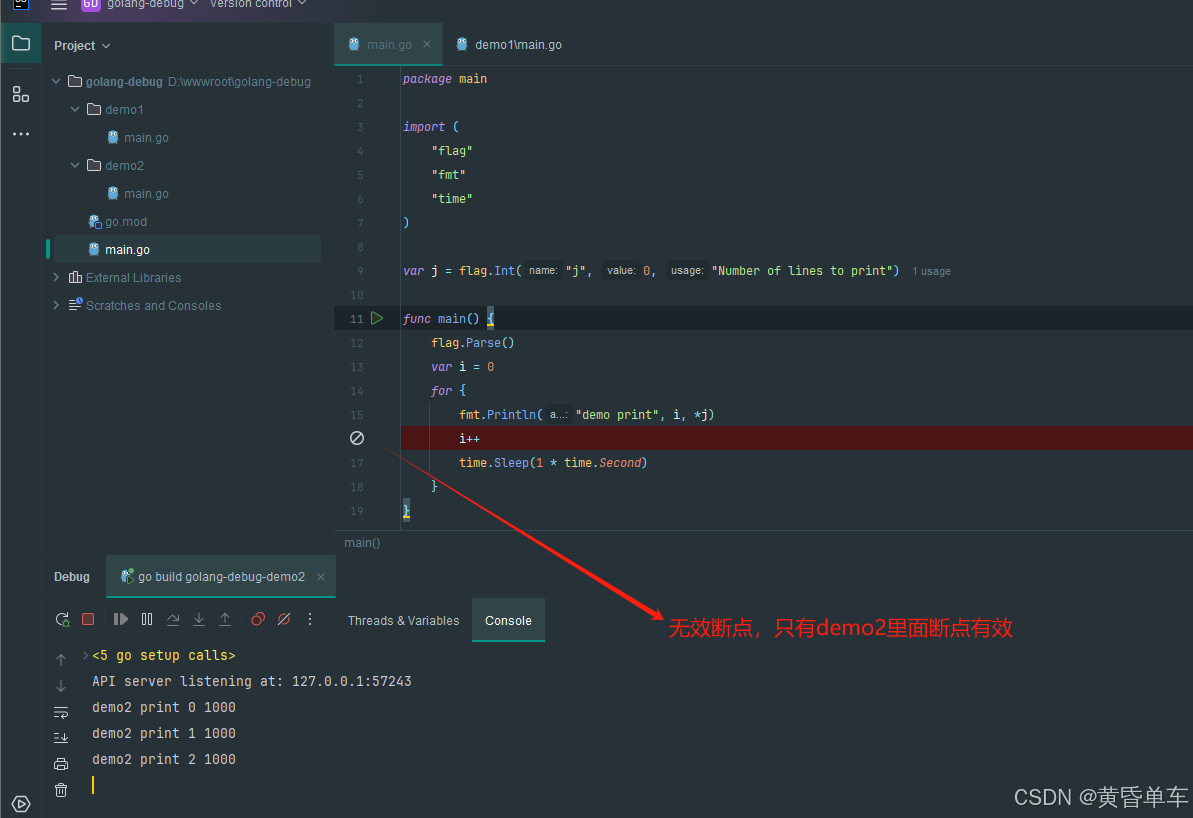The width and height of the screenshot is (1193, 818).
Task: Open the Version control dropdown
Action: coord(258,4)
